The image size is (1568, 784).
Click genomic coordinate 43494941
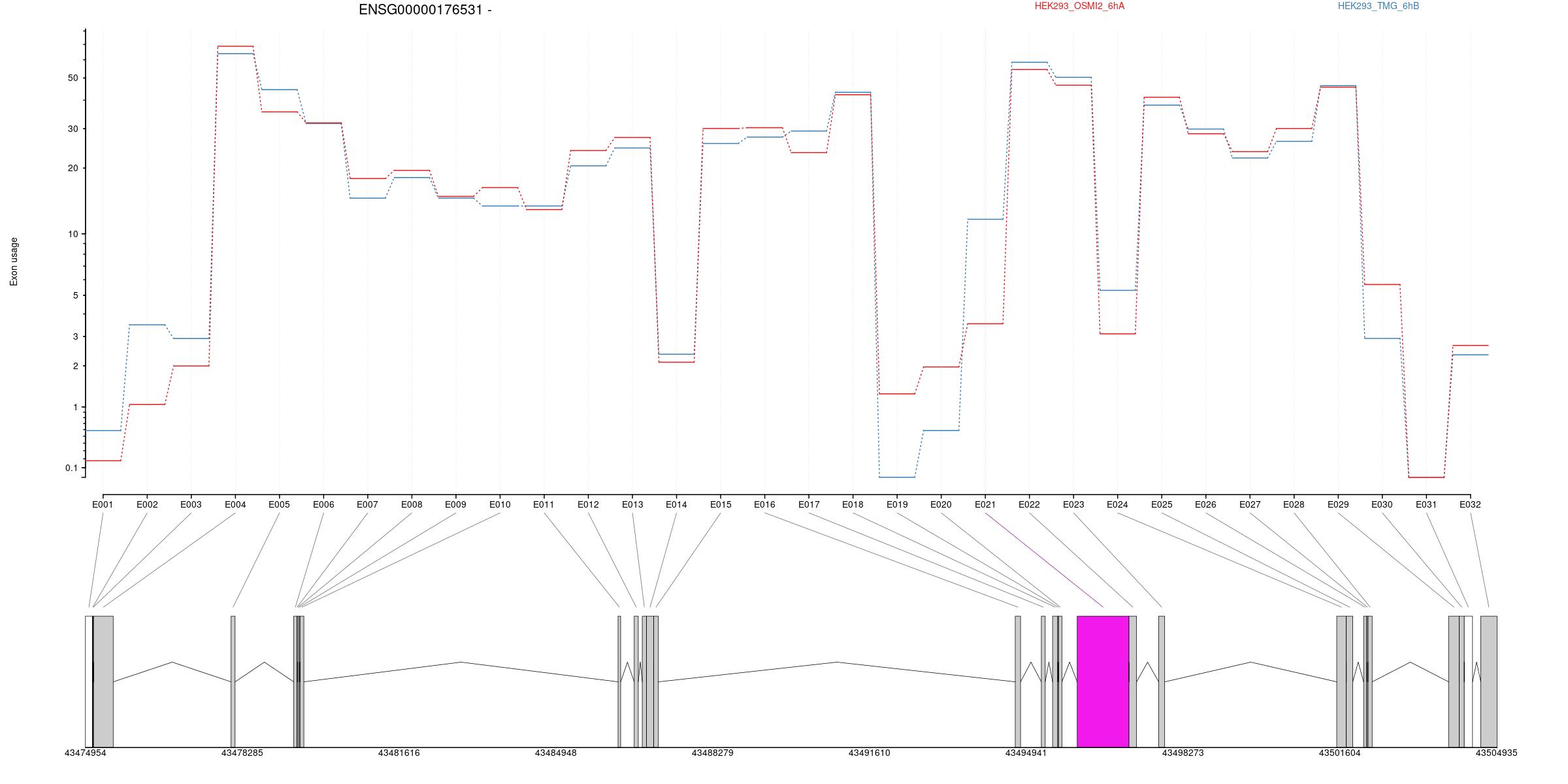[x=1026, y=753]
